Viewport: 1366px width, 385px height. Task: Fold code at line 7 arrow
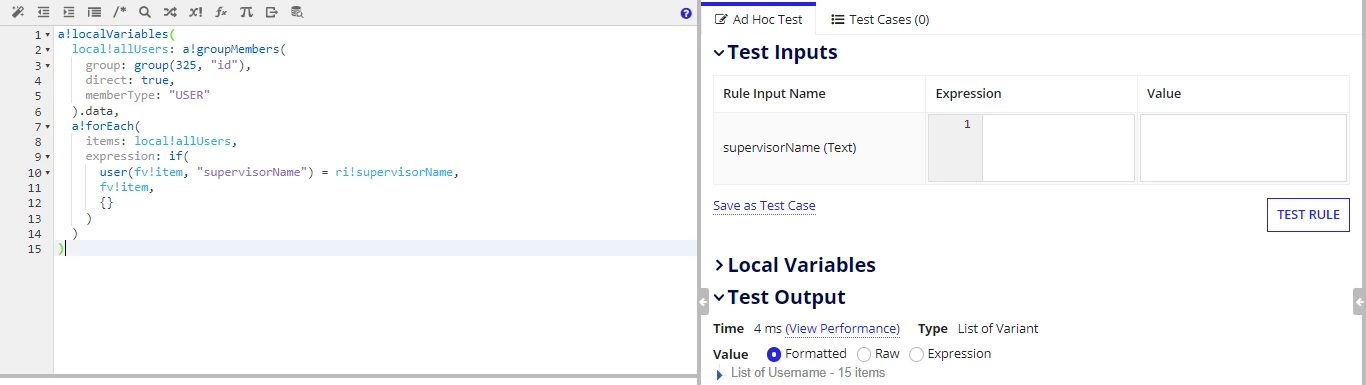47,127
